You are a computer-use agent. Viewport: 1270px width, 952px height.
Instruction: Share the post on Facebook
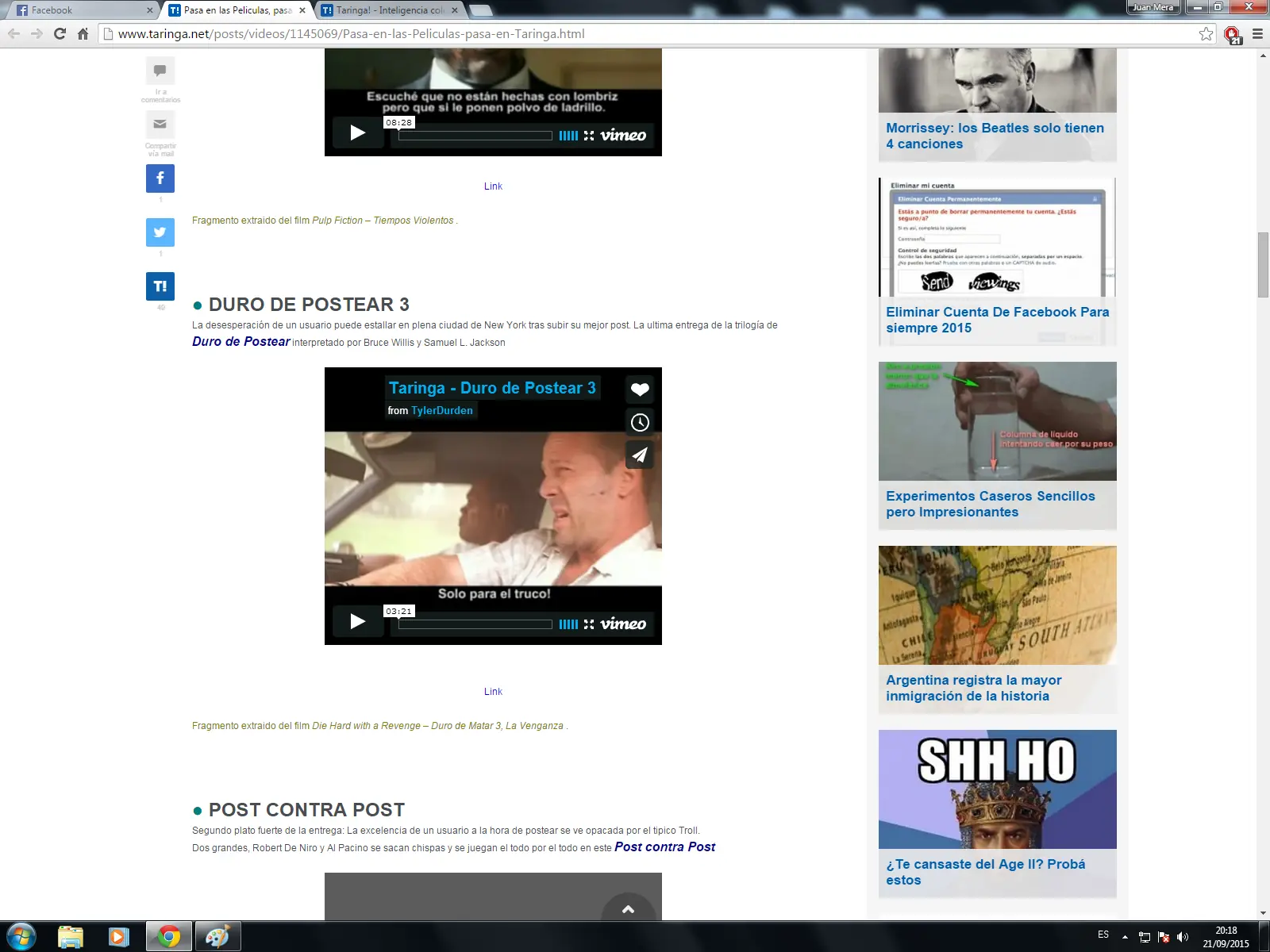(x=160, y=178)
